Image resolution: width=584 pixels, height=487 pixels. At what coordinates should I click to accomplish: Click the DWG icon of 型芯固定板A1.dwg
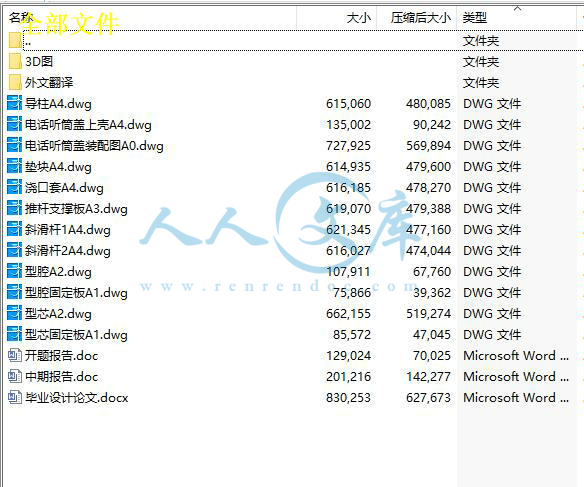15,334
